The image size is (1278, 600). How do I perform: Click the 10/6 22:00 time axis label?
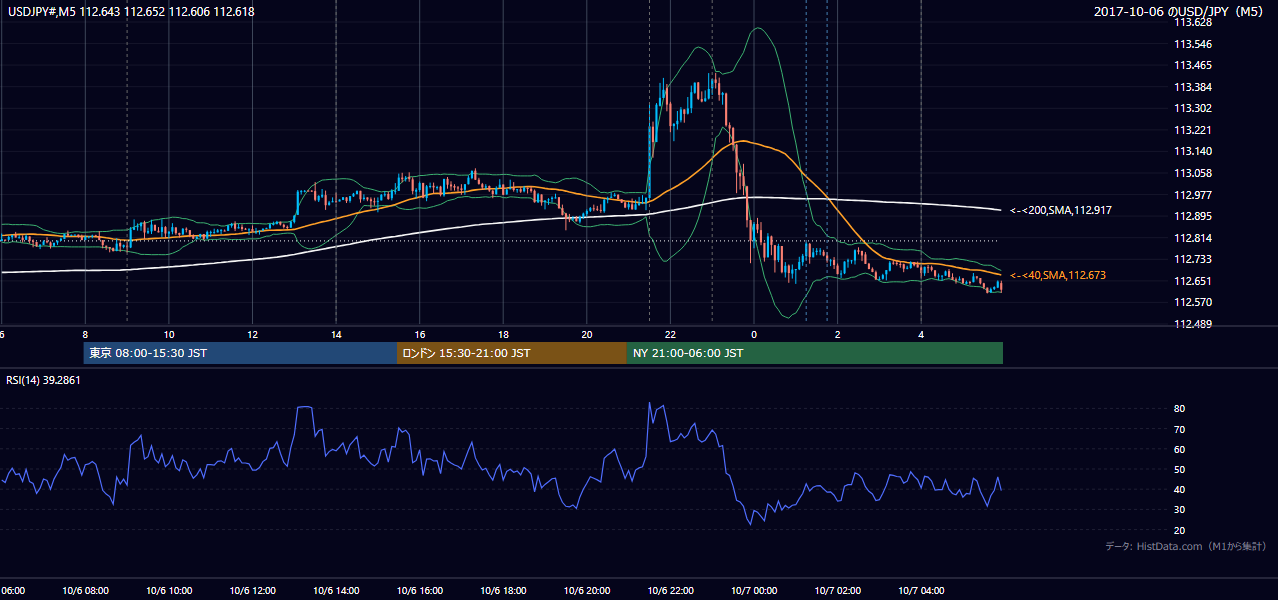coord(670,591)
